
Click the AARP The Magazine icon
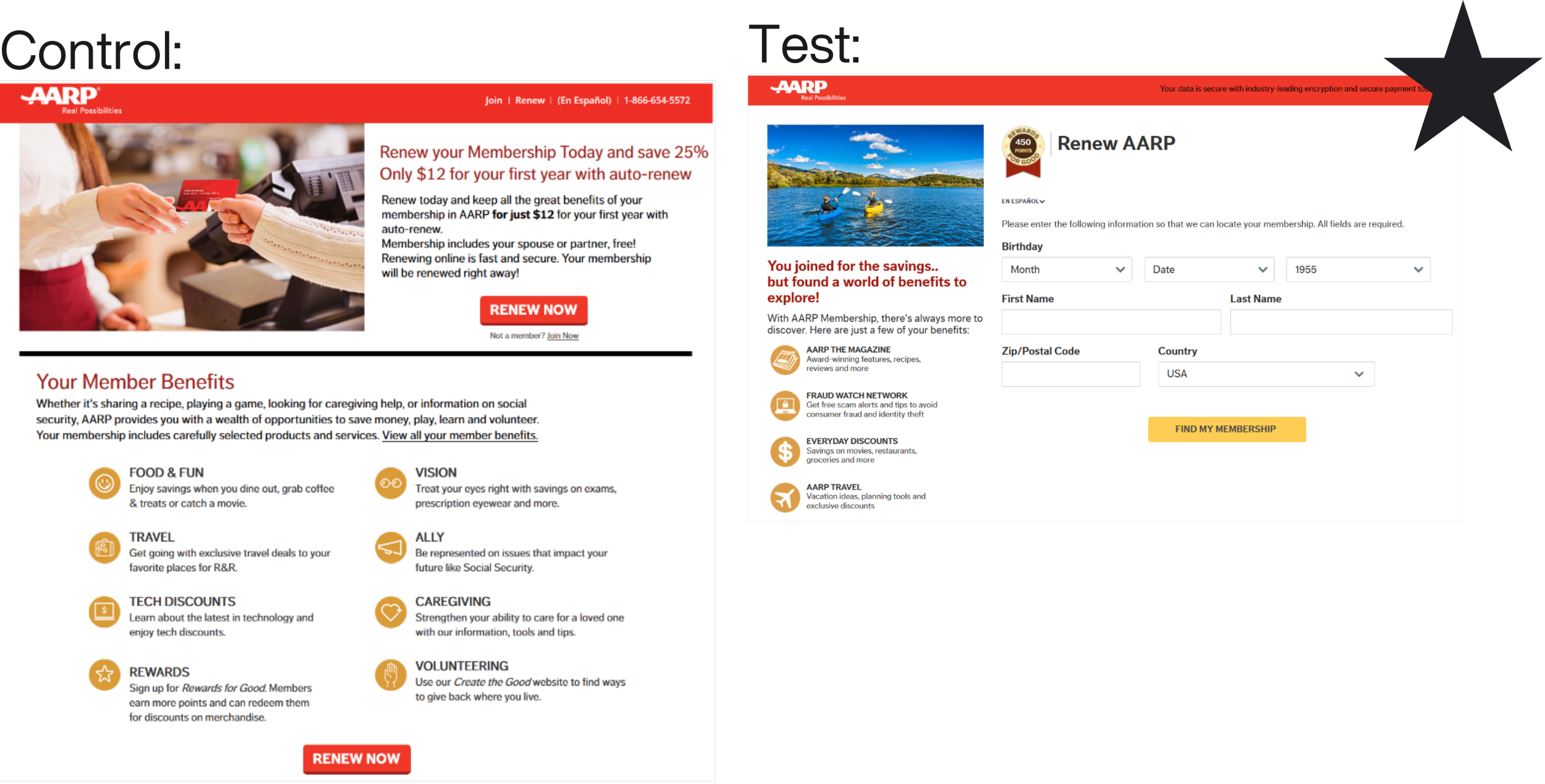(x=785, y=360)
